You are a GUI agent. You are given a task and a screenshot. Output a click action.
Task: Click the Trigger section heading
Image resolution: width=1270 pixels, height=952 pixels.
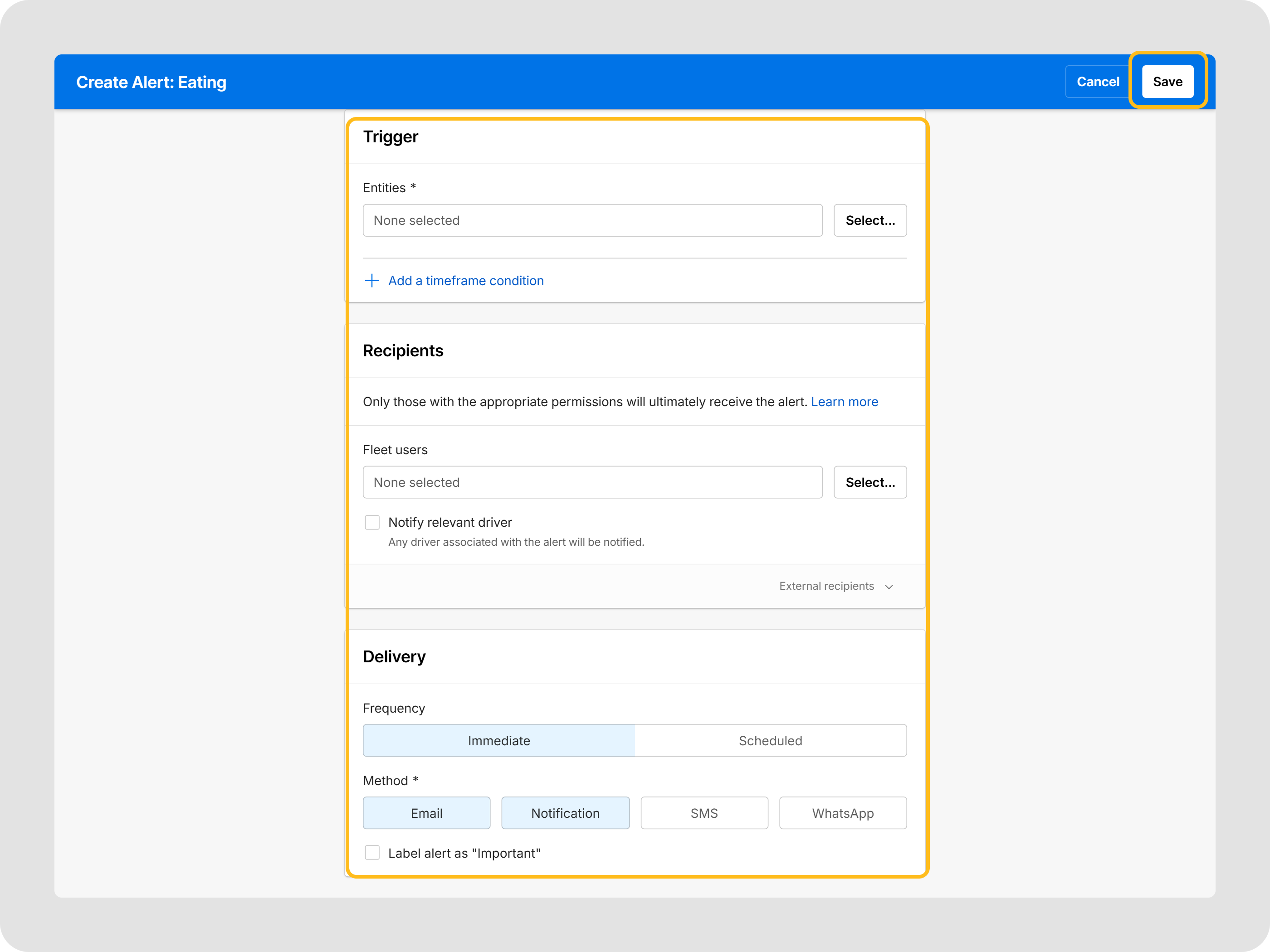point(391,136)
